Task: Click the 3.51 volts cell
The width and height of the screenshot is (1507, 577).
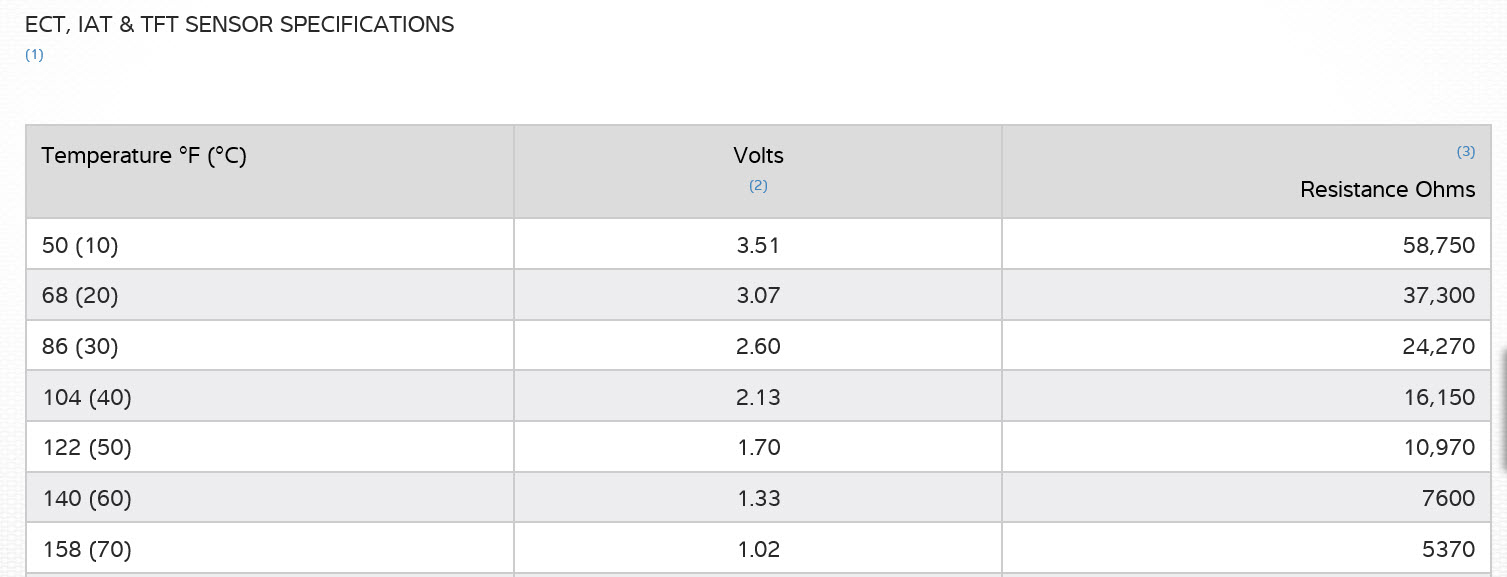Action: point(758,245)
